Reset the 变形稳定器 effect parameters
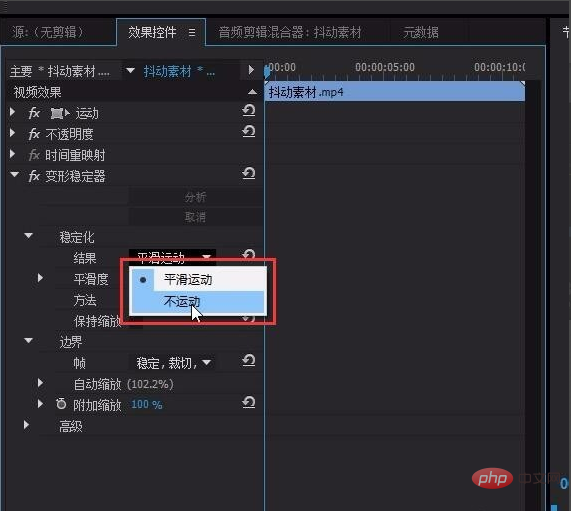This screenshot has width=571, height=511. coord(249,173)
